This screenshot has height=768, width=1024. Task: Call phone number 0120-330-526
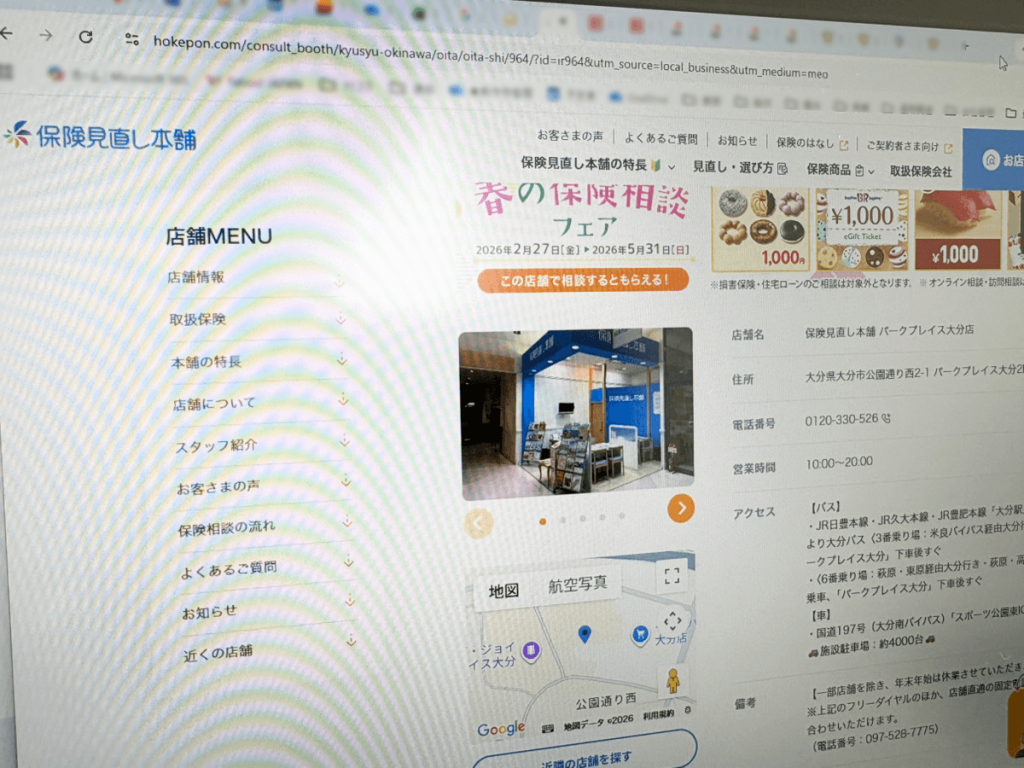tap(841, 420)
